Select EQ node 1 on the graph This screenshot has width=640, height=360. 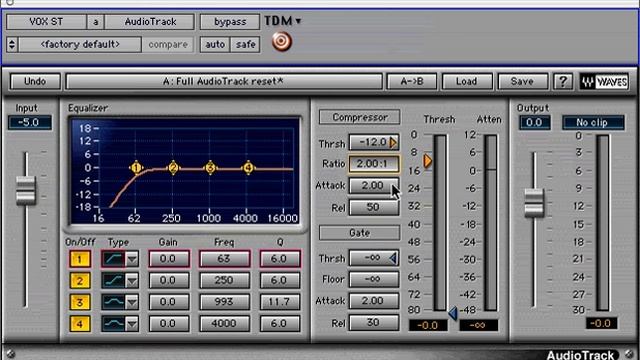[x=136, y=168]
